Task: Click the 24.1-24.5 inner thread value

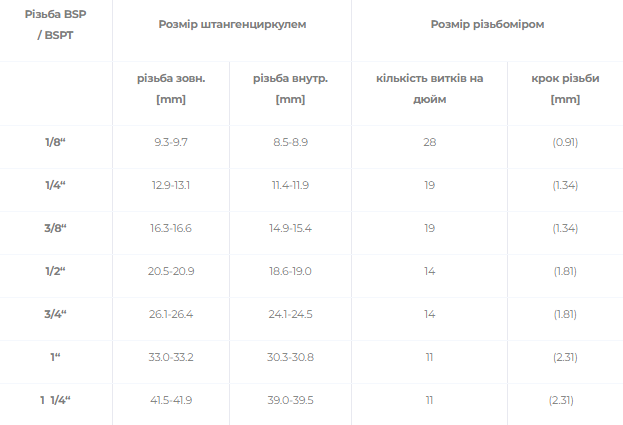Action: (290, 314)
